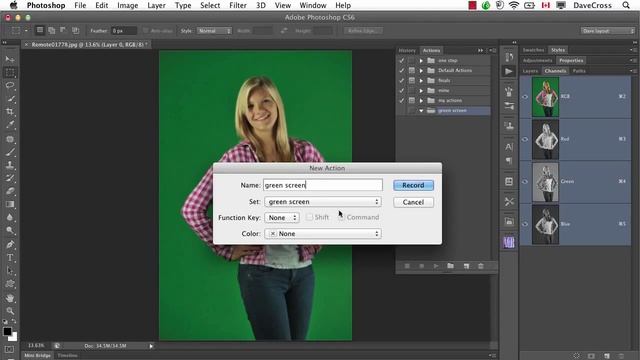Click the Add to selection option icon
The width and height of the screenshot is (640, 360).
tap(51, 31)
